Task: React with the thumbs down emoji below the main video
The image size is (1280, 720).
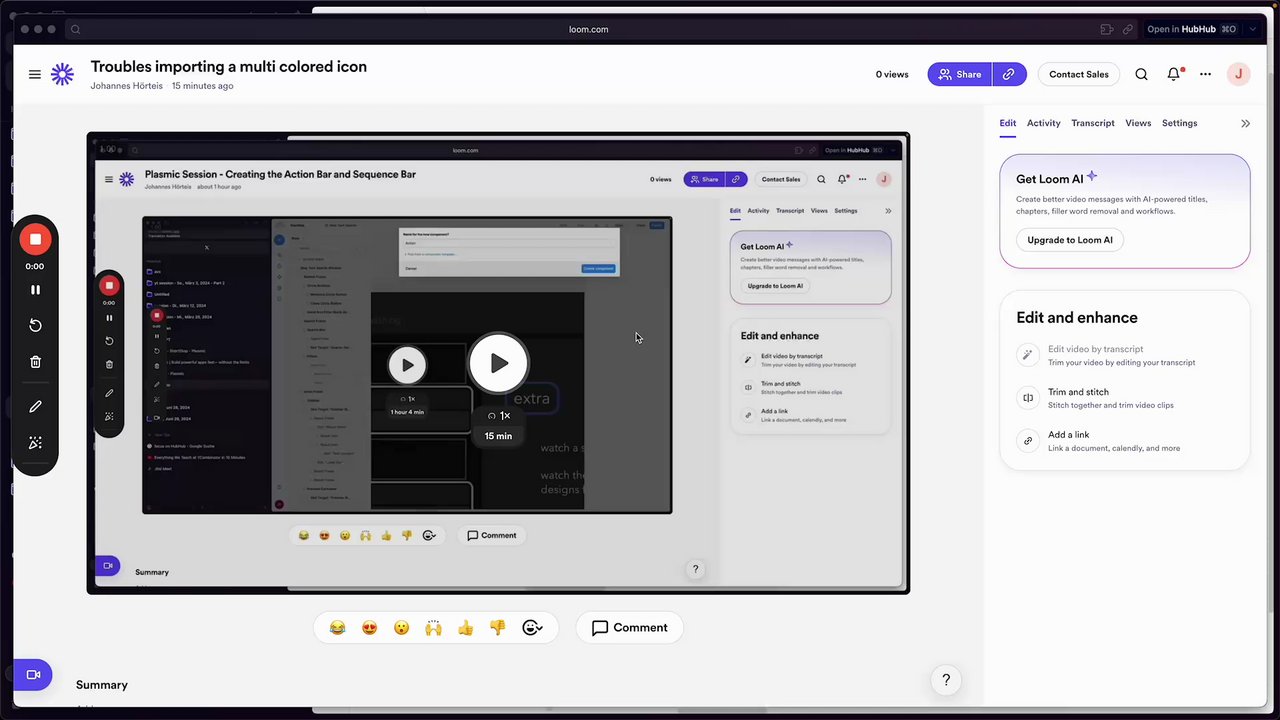Action: 497,628
